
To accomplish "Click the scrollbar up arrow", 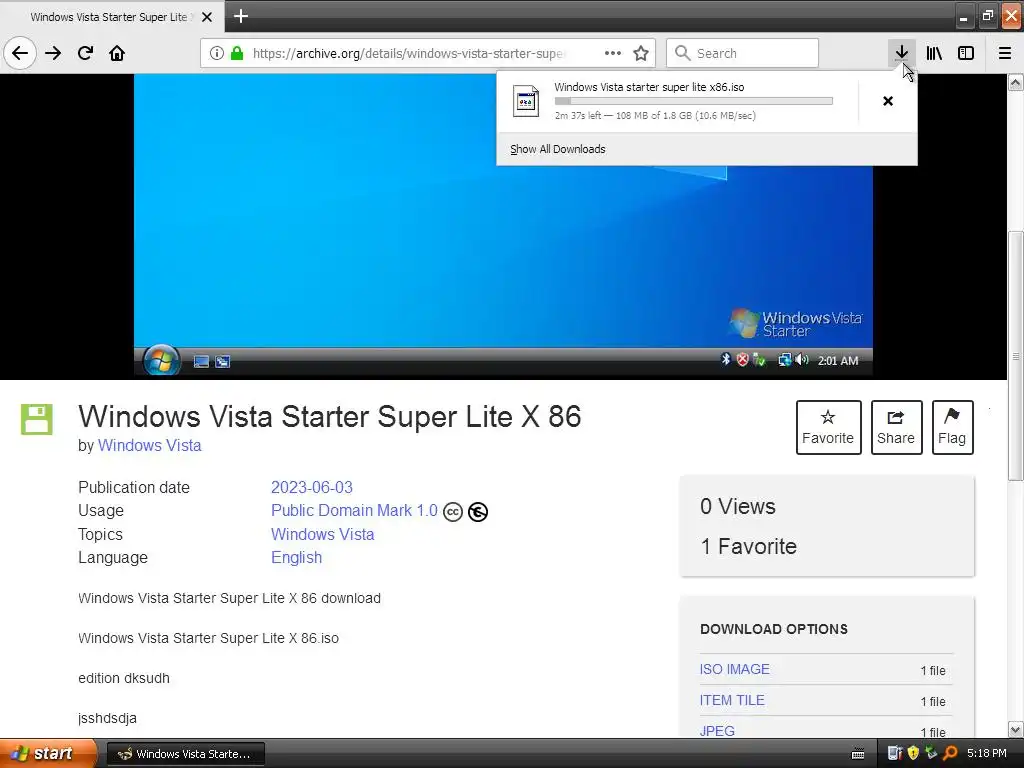I will pos(1016,82).
